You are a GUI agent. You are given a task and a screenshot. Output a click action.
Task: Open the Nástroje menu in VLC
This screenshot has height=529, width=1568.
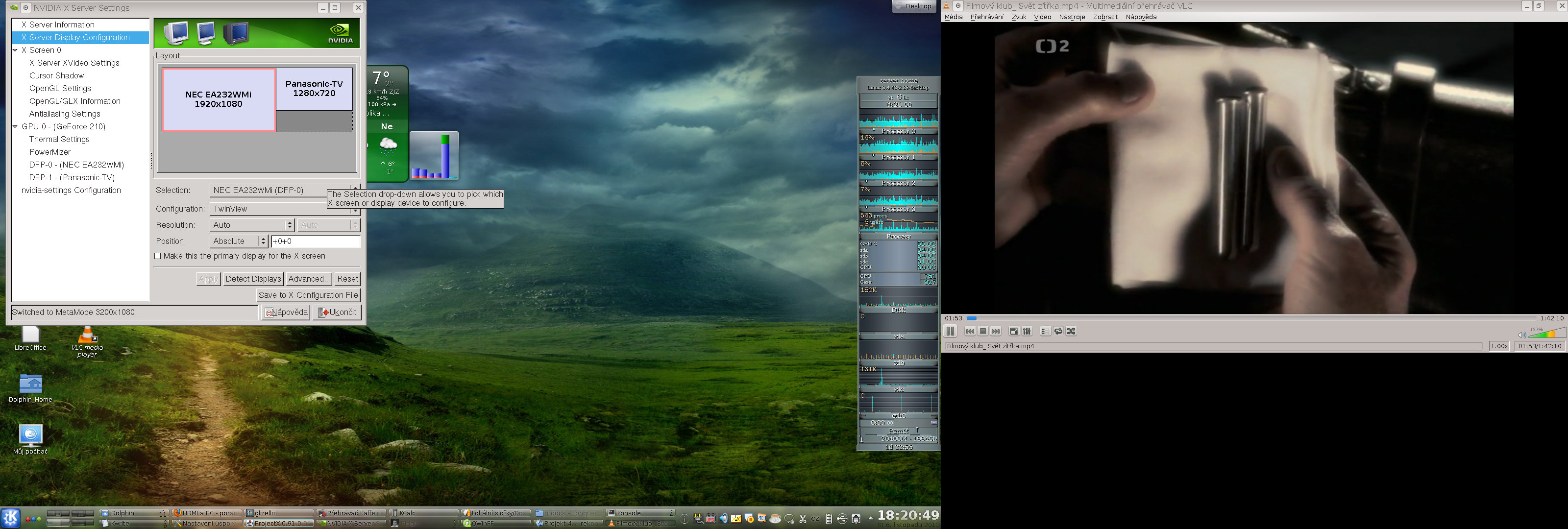tap(1071, 17)
